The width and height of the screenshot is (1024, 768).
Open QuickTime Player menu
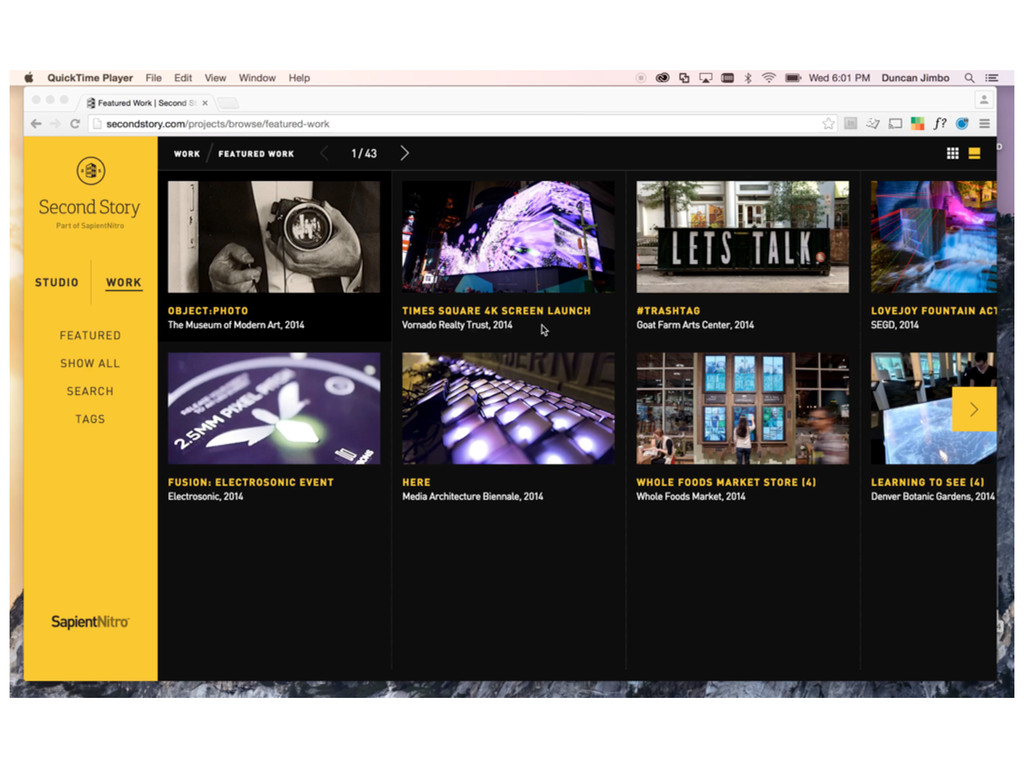coord(90,78)
